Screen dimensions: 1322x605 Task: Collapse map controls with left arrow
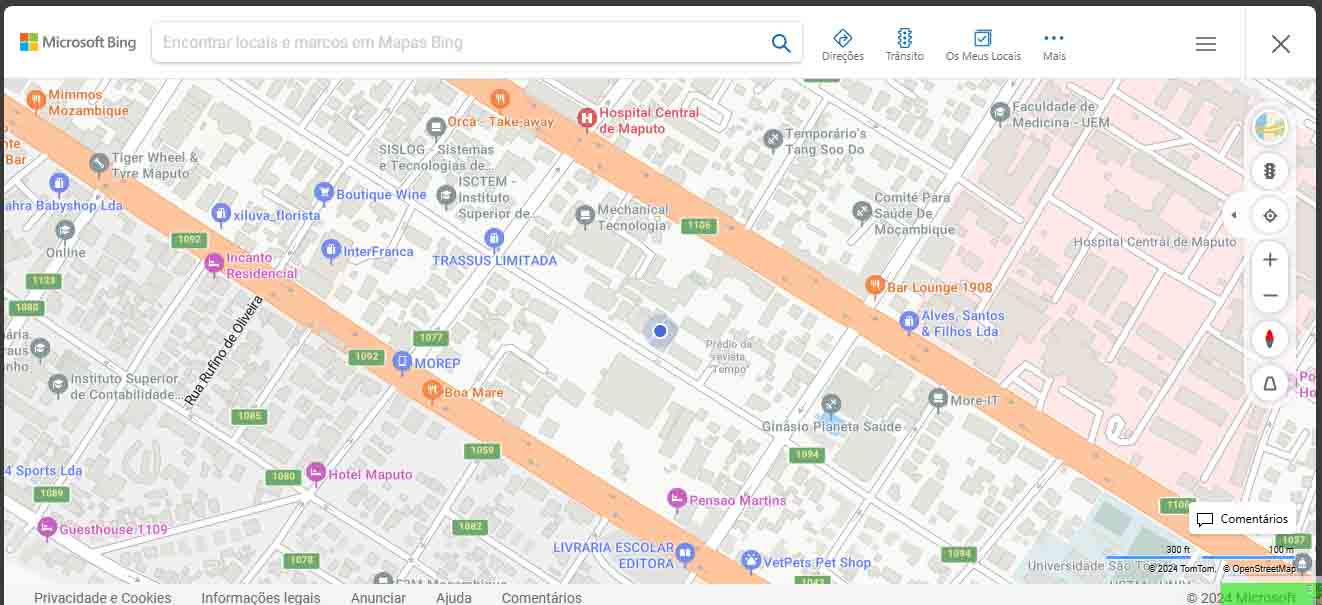coord(1234,216)
